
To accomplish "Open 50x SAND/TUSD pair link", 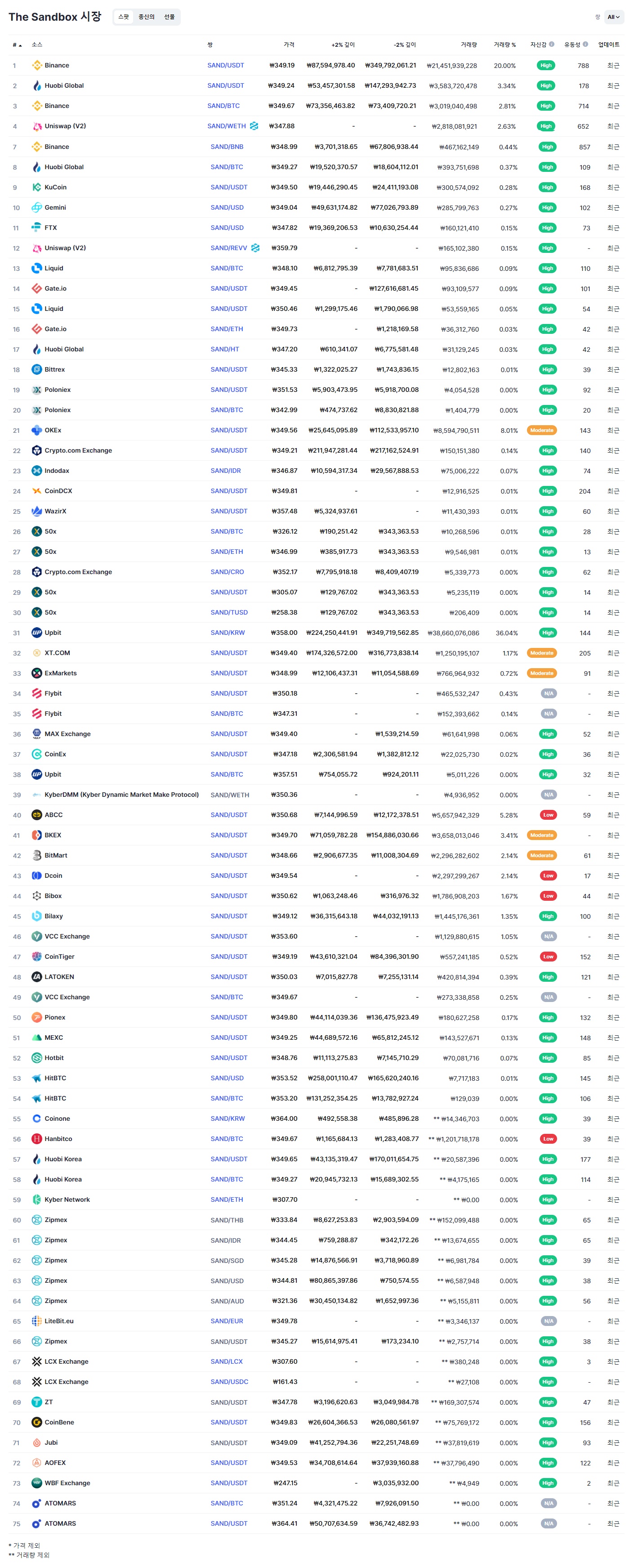I will click(x=229, y=612).
